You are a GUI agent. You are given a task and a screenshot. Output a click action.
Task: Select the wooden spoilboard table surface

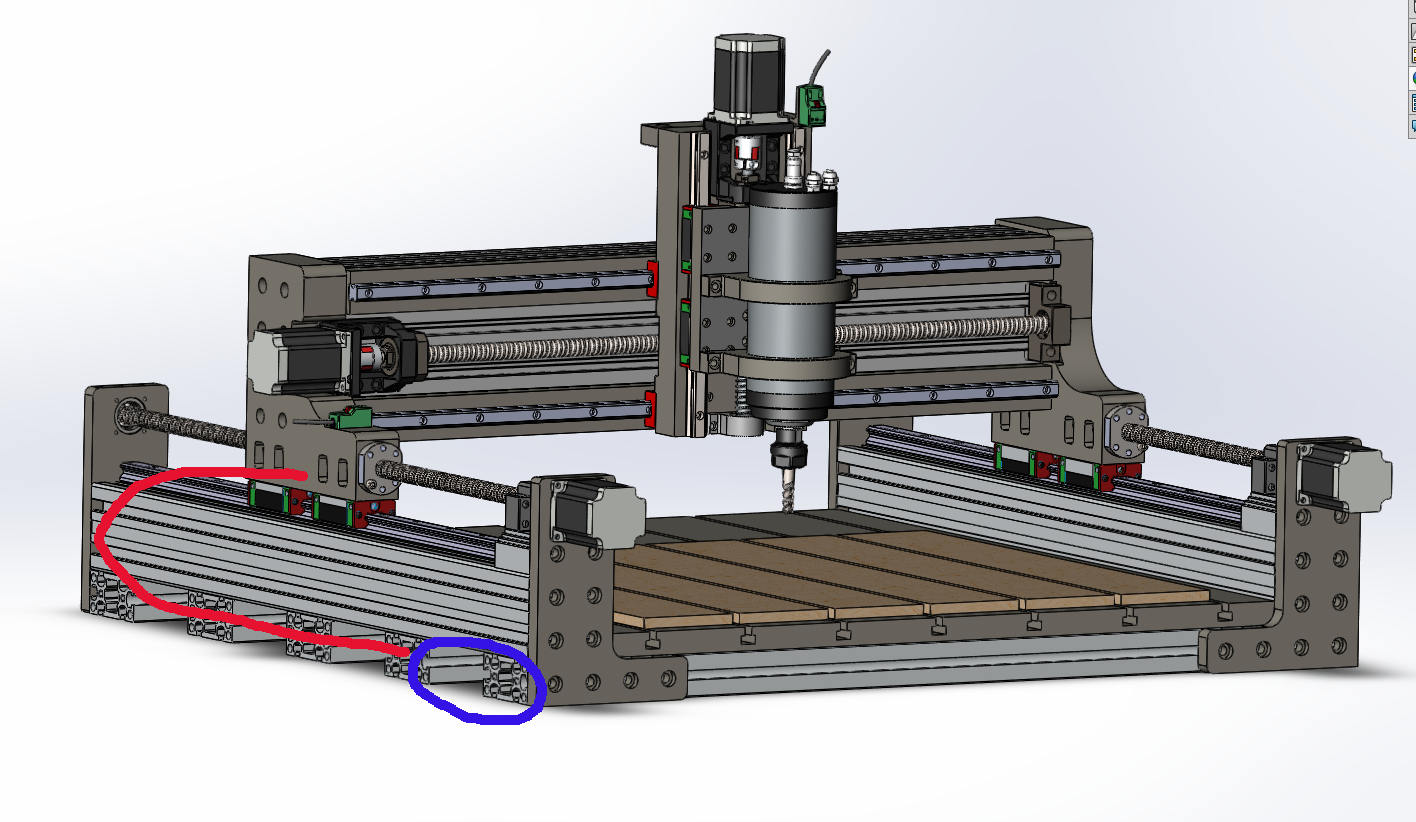point(900,578)
